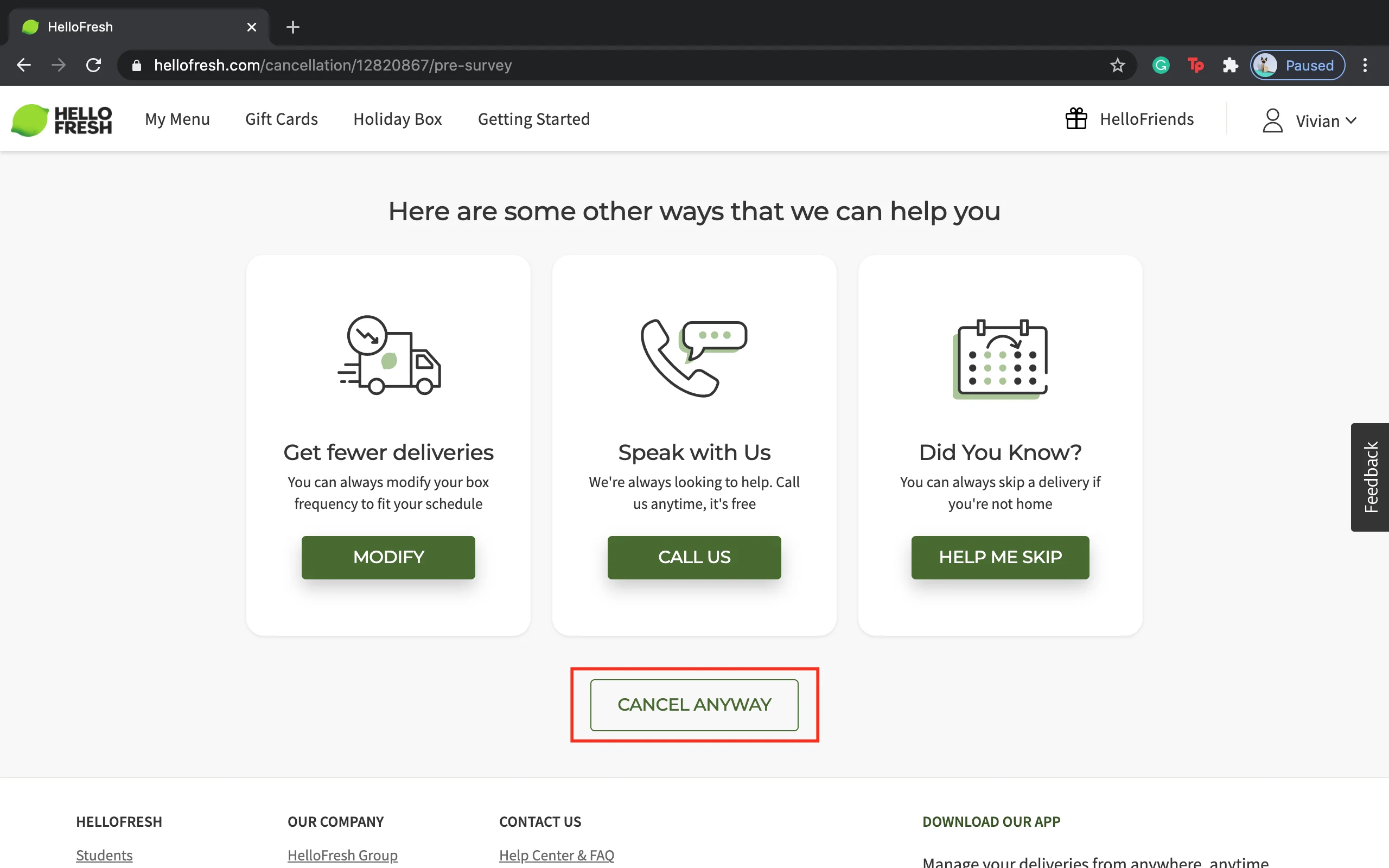Open the Help Center & FAQ link
The height and width of the screenshot is (868, 1389).
coord(556,855)
